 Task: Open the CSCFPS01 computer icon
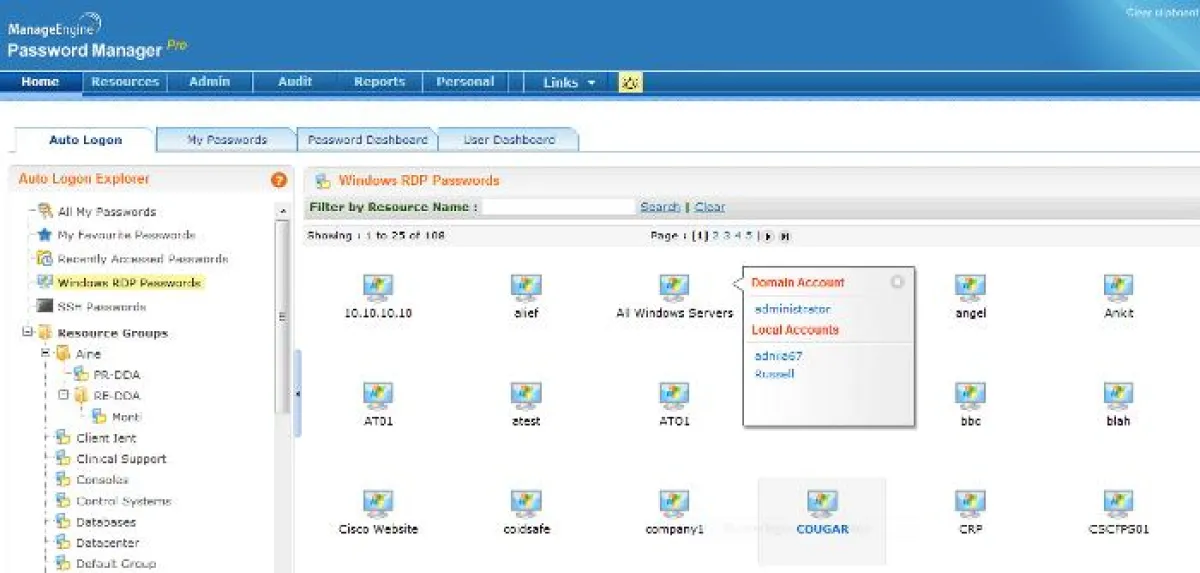[x=1118, y=504]
